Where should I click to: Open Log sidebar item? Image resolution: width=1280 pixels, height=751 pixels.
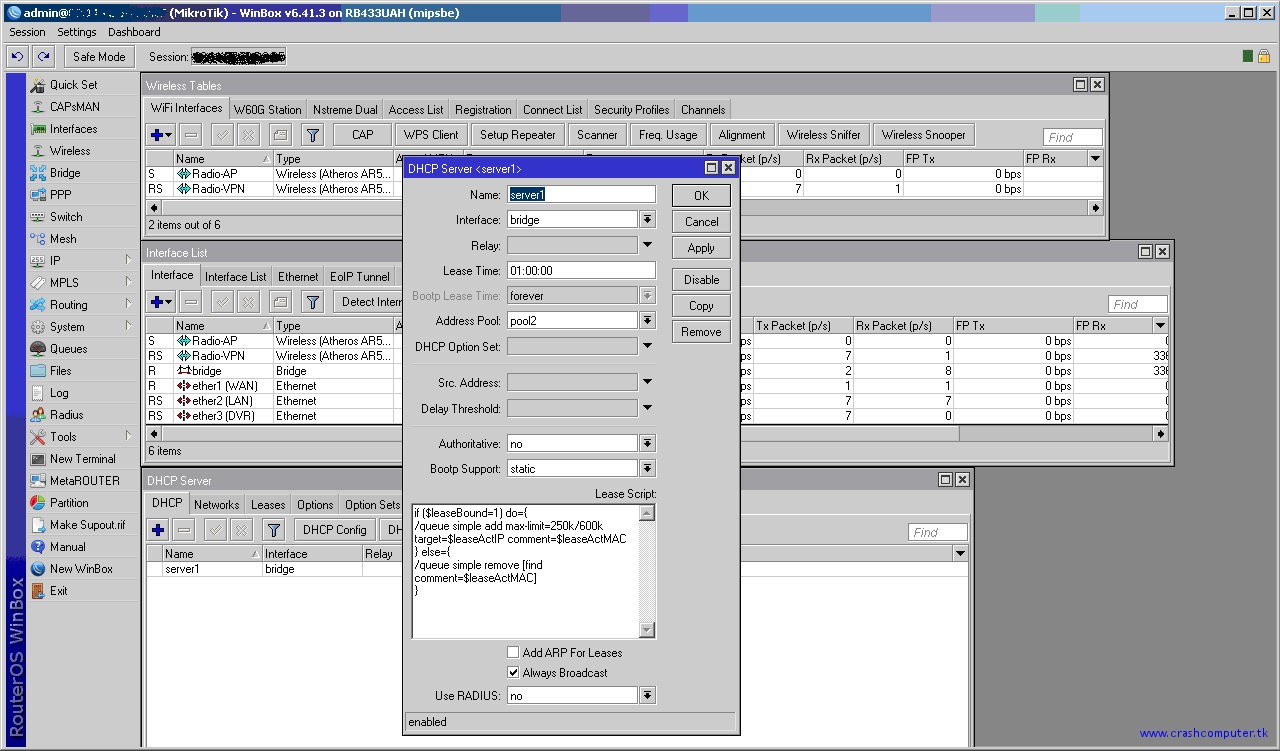tap(59, 393)
